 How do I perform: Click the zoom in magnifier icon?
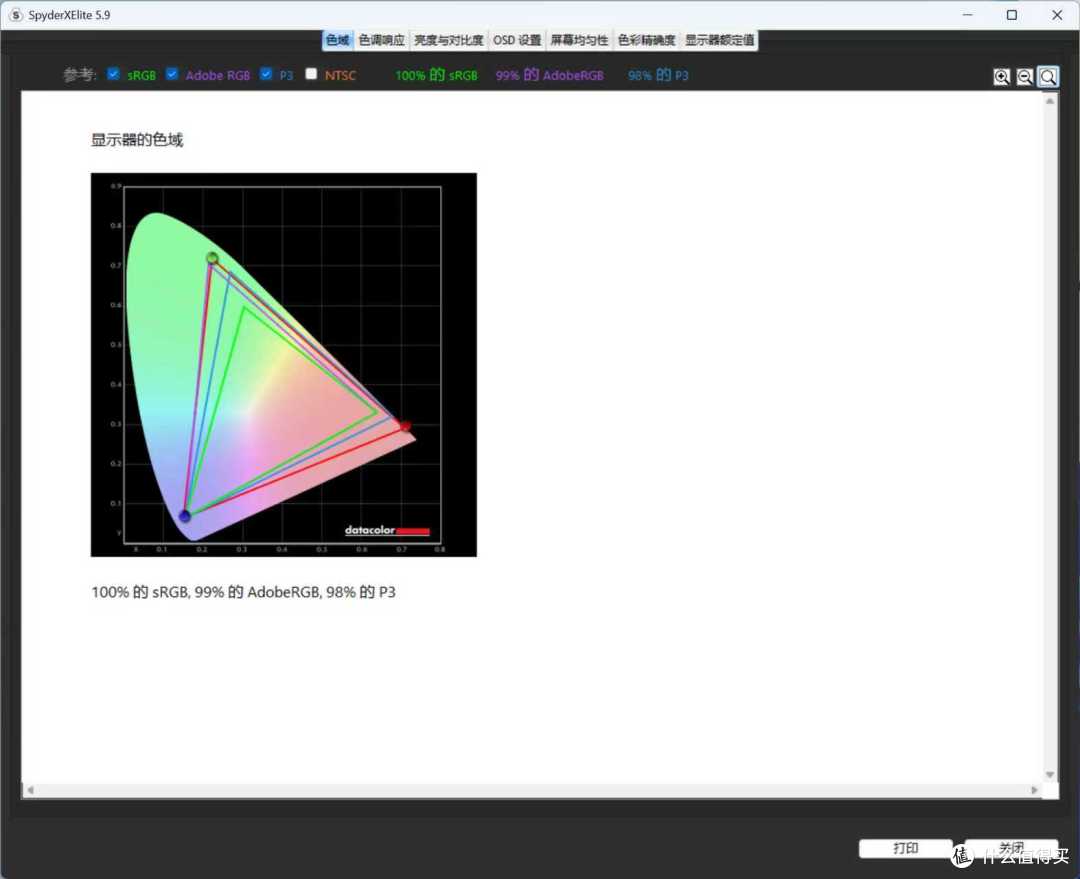(x=1001, y=76)
